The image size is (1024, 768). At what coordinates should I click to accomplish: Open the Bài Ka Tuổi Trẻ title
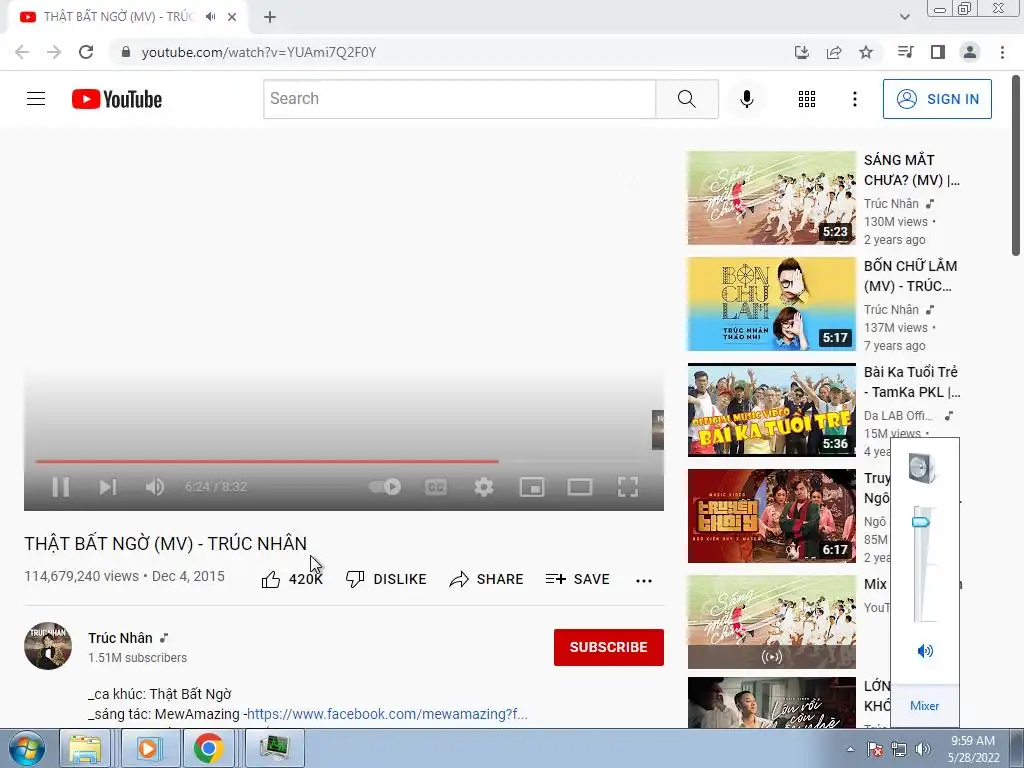coord(912,382)
